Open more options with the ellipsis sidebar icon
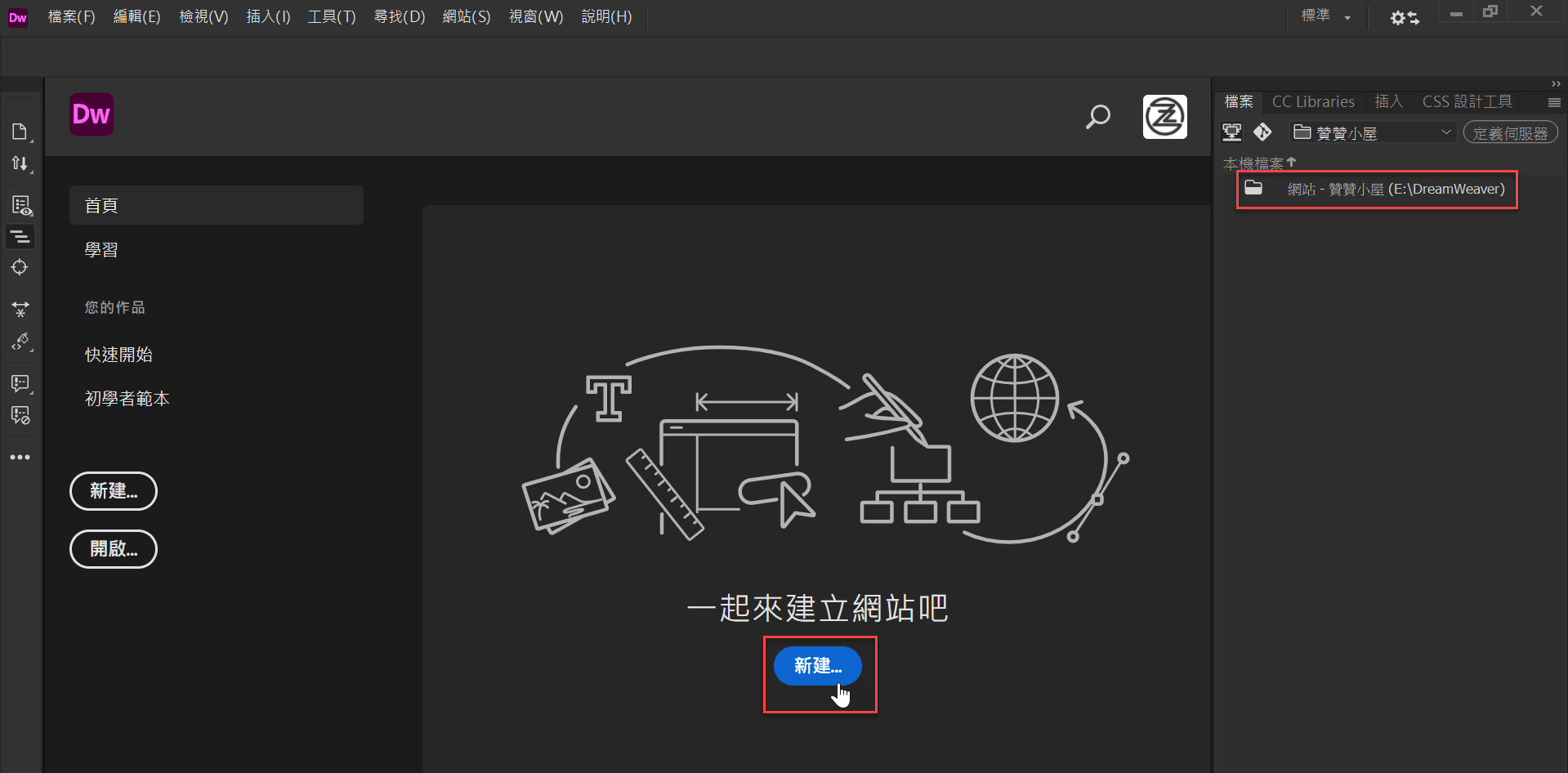 pos(20,457)
